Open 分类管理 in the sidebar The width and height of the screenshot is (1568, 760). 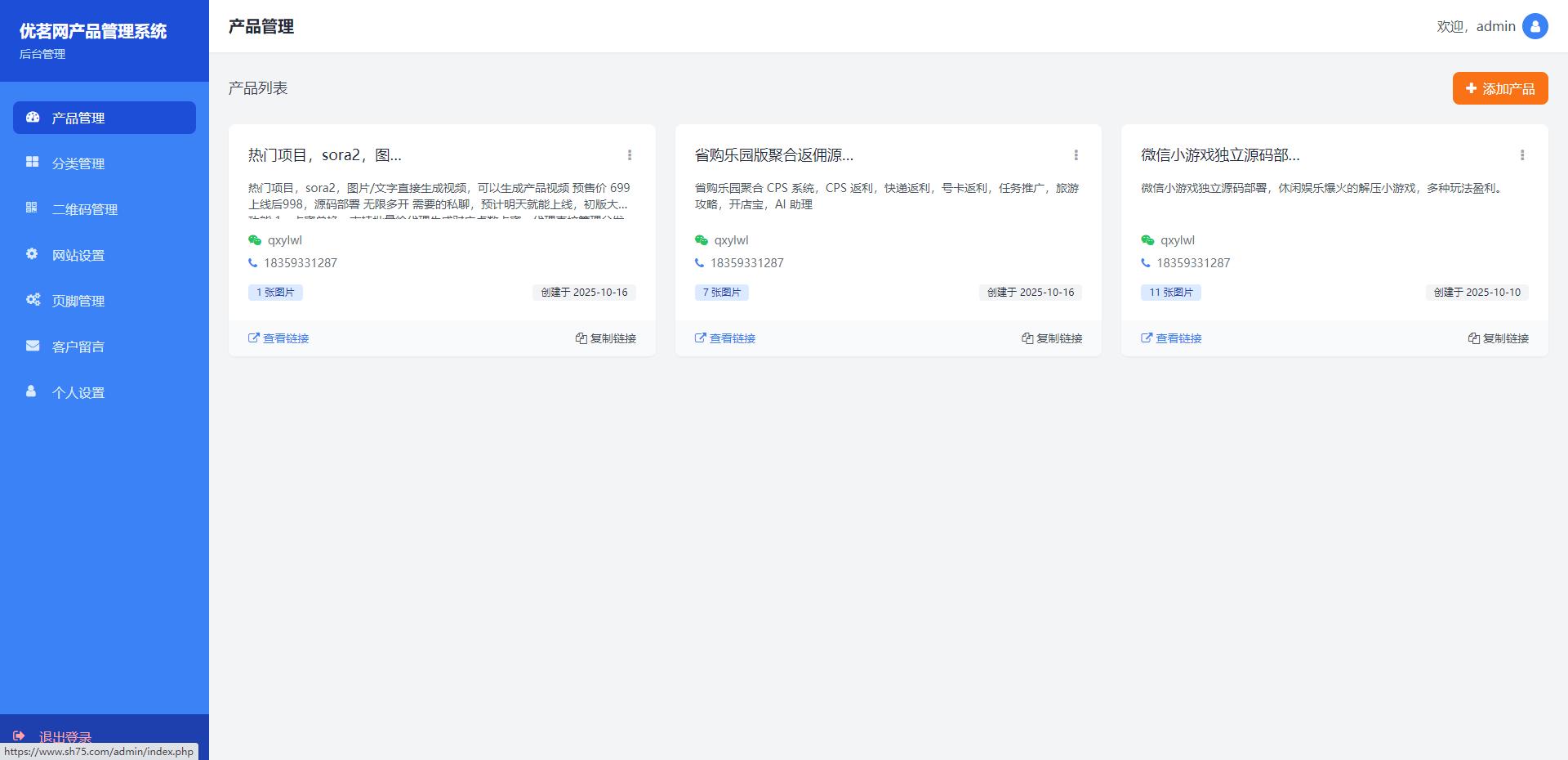(x=78, y=163)
